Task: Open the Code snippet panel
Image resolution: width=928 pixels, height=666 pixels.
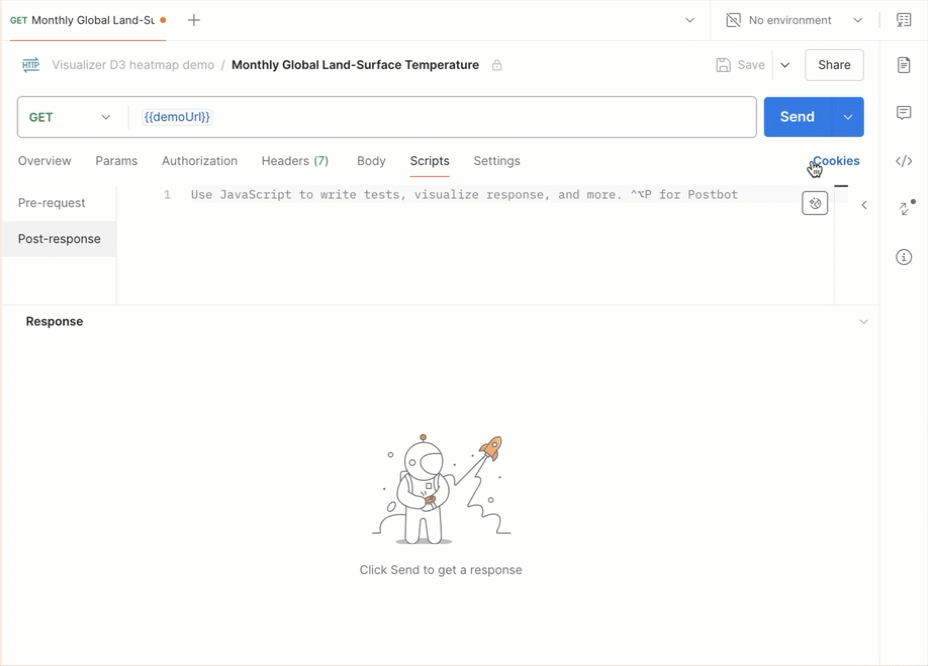Action: click(903, 159)
